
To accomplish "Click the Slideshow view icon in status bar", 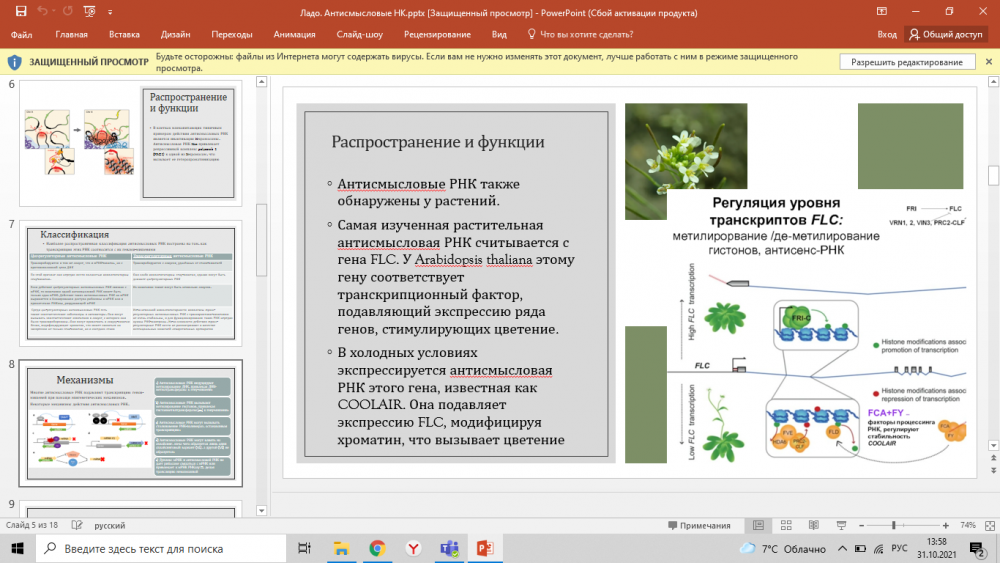I will (842, 525).
